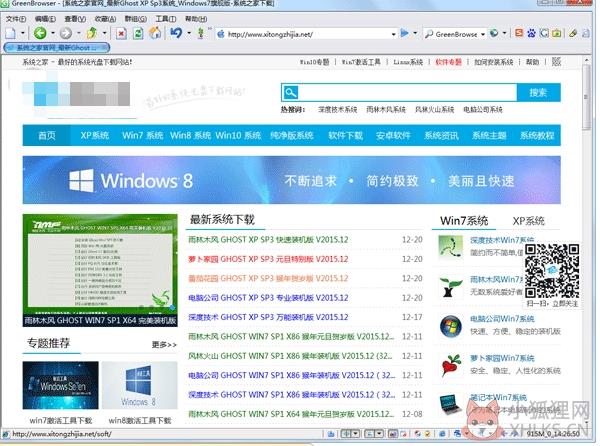Open 软件下载 in the navigation bar
Viewport: 600px width, 446px height.
[346, 135]
